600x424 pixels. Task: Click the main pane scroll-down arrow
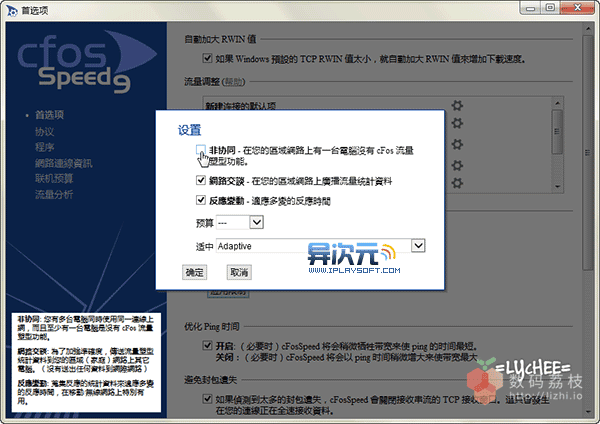coord(587,412)
